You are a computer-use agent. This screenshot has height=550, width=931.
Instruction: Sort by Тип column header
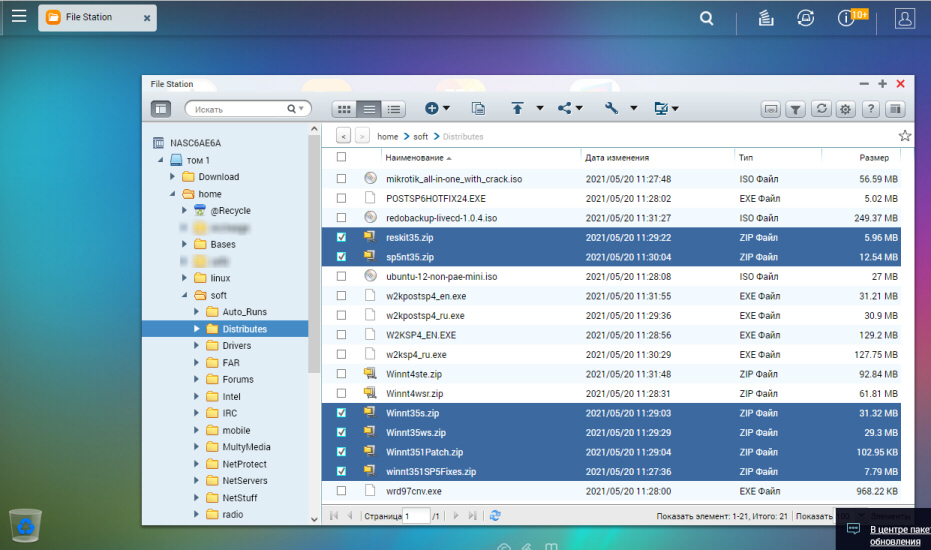point(746,157)
